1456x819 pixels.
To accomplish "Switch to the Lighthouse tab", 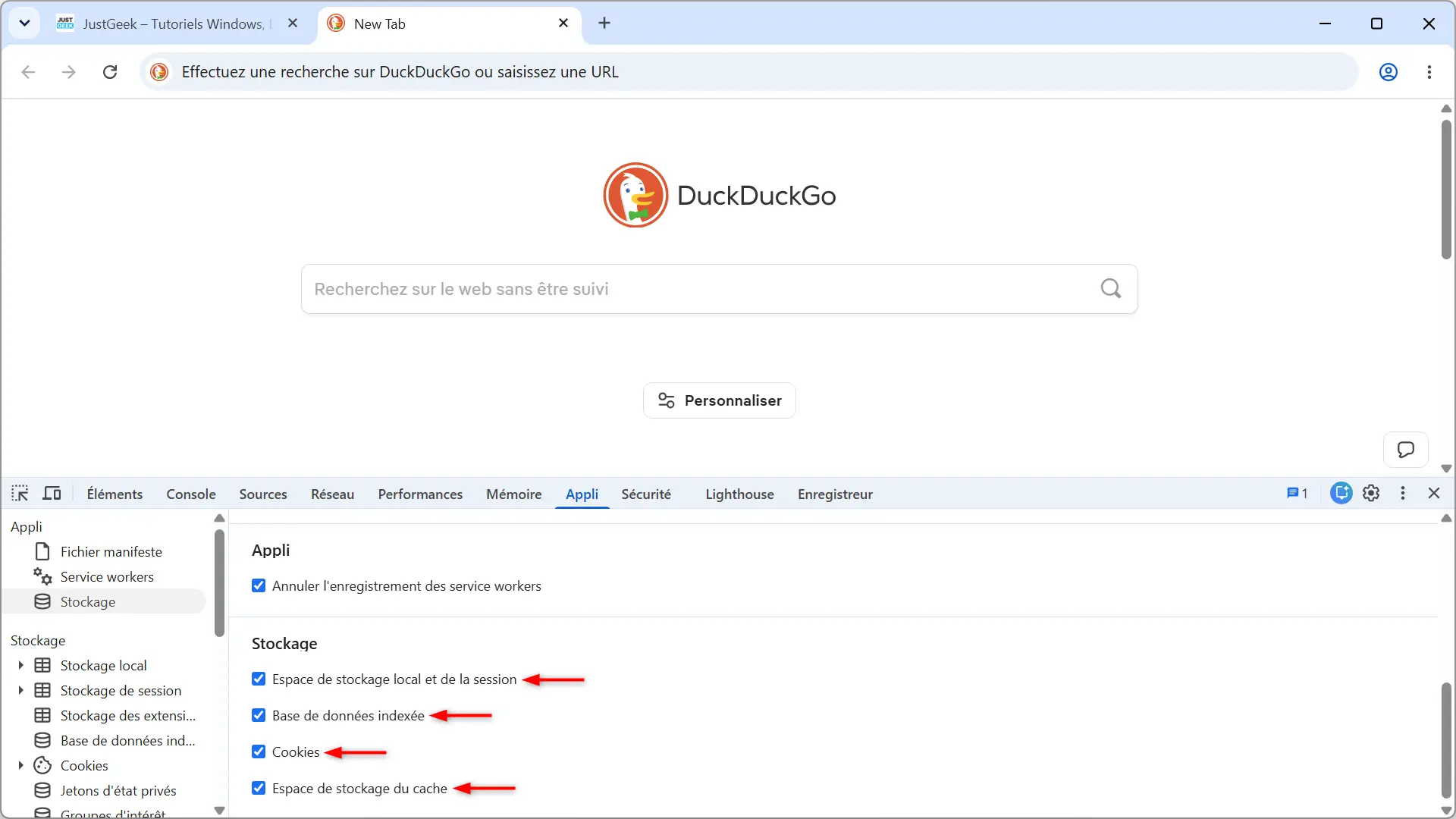I will [x=739, y=494].
